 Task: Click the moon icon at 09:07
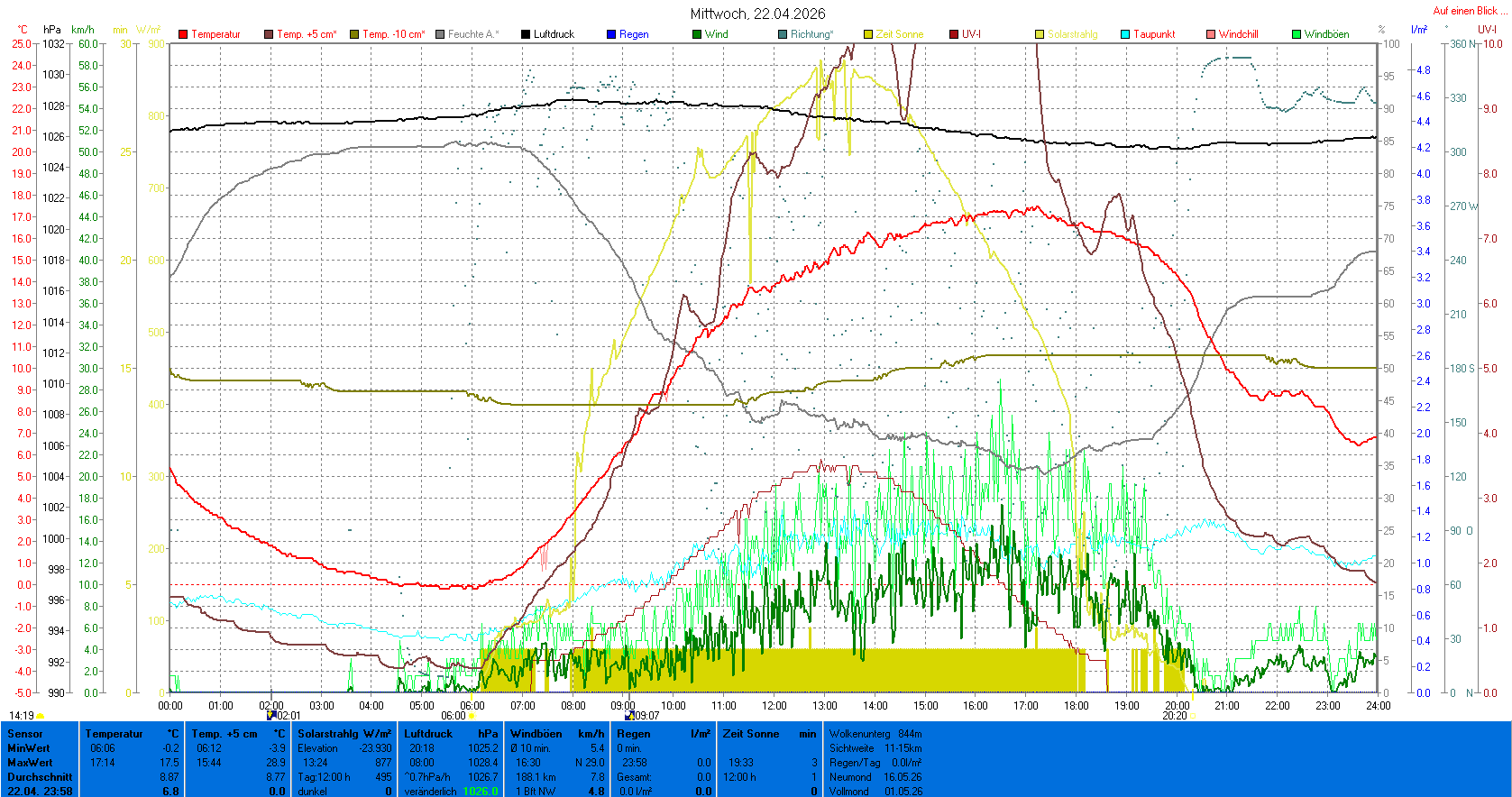629,716
